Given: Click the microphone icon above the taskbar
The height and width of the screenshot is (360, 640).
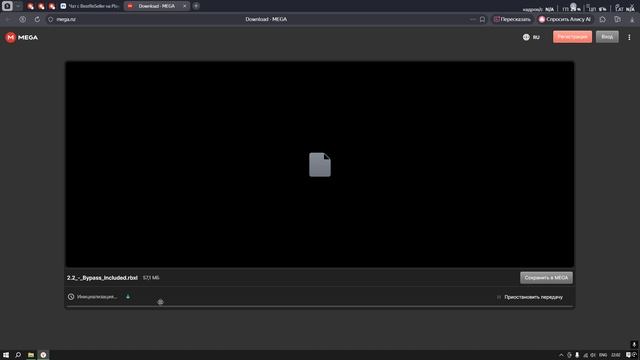Looking at the screenshot, I should click(634, 345).
